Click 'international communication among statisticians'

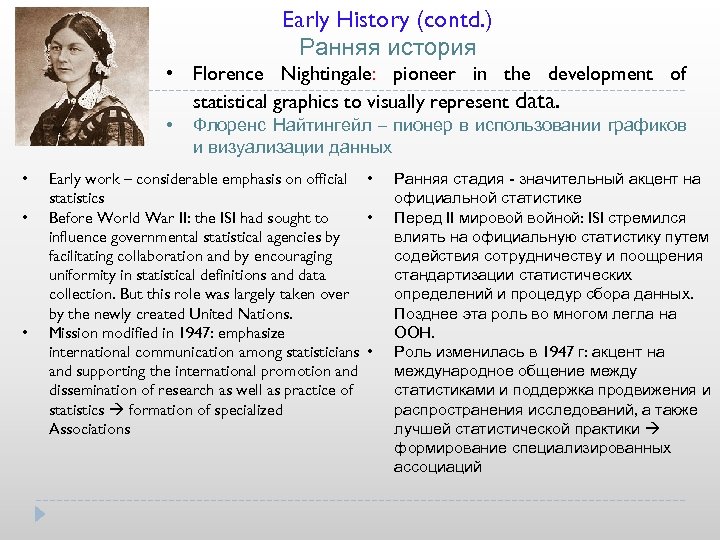coord(204,352)
